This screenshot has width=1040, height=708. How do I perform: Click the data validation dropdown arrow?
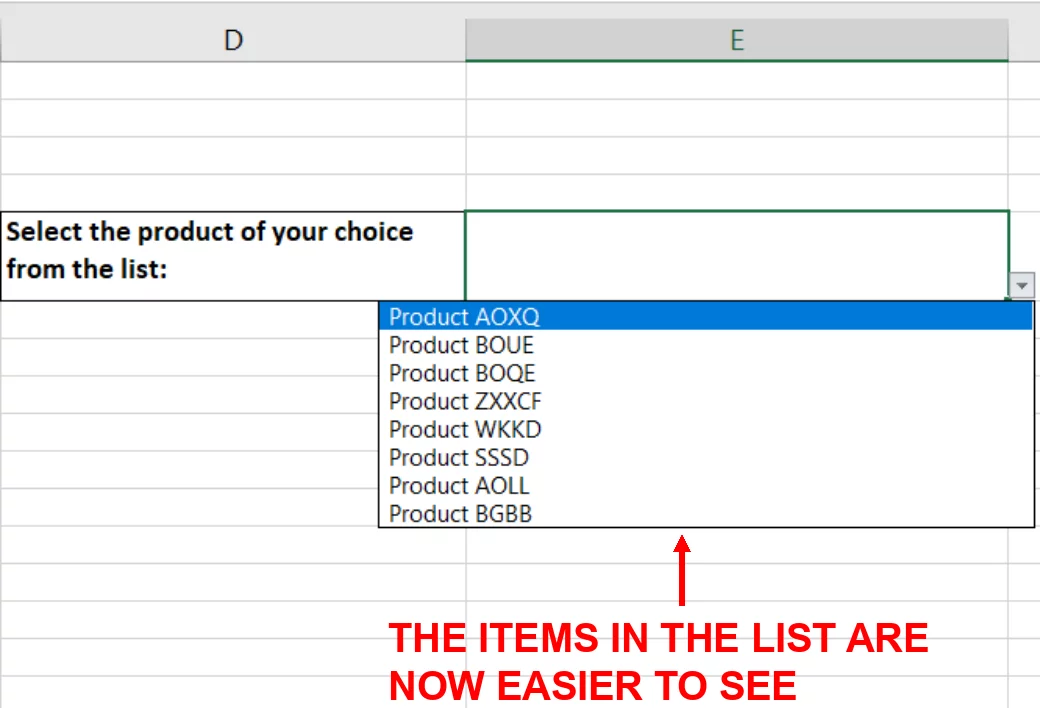[1021, 287]
